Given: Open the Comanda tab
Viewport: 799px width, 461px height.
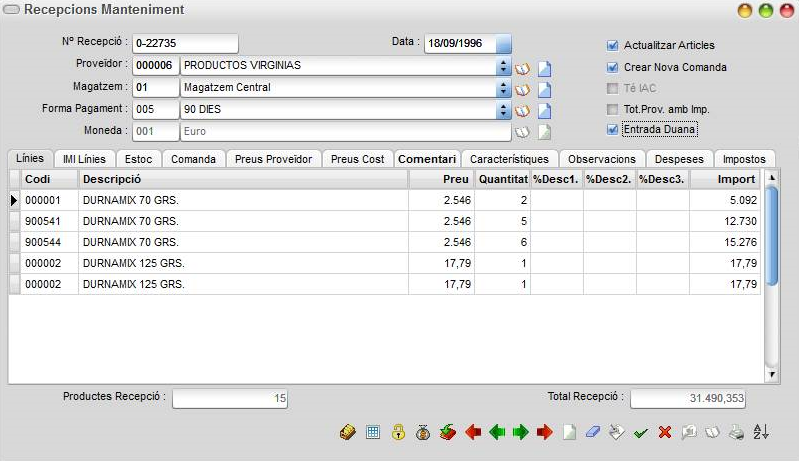Looking at the screenshot, I should pyautogui.click(x=193, y=159).
